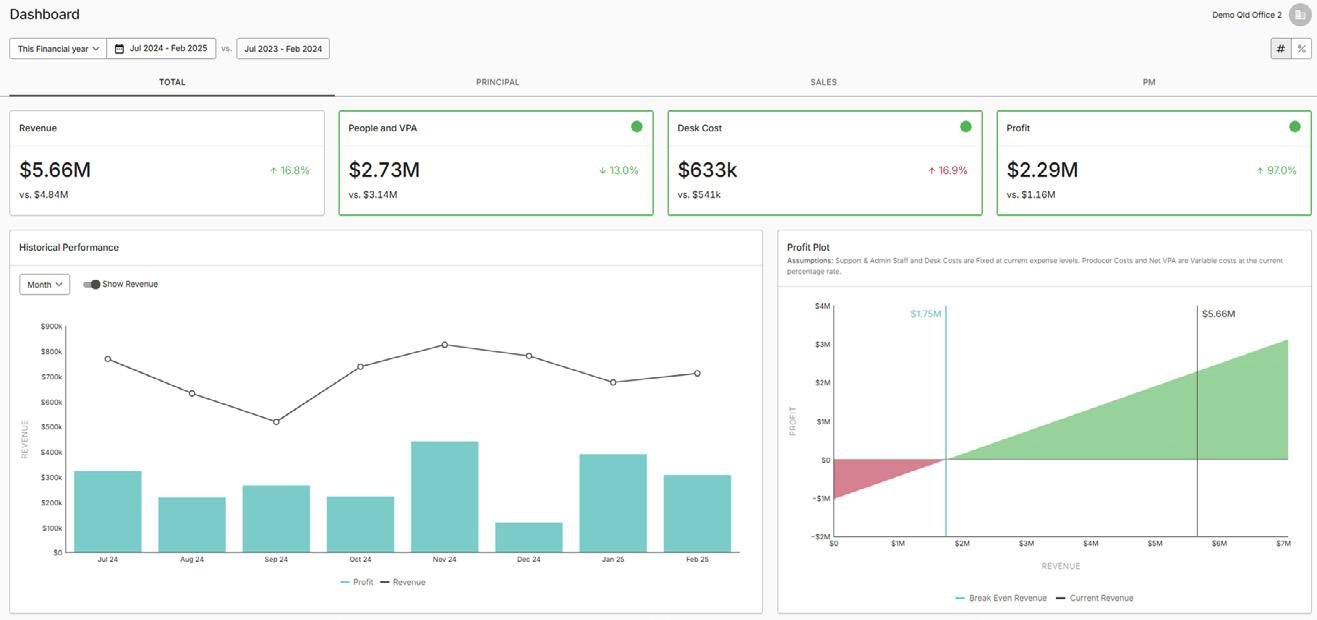Switch to number (#) display mode
Screen dimensions: 1317x620
click(x=1280, y=48)
